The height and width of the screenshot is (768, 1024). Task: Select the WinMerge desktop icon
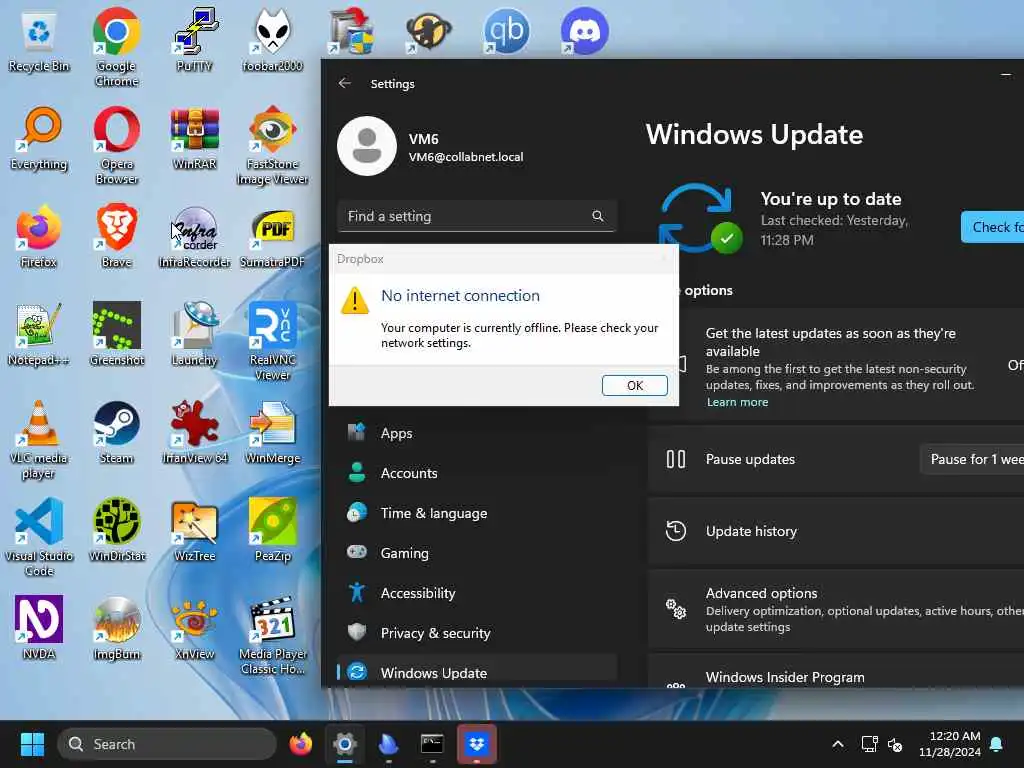tap(272, 432)
